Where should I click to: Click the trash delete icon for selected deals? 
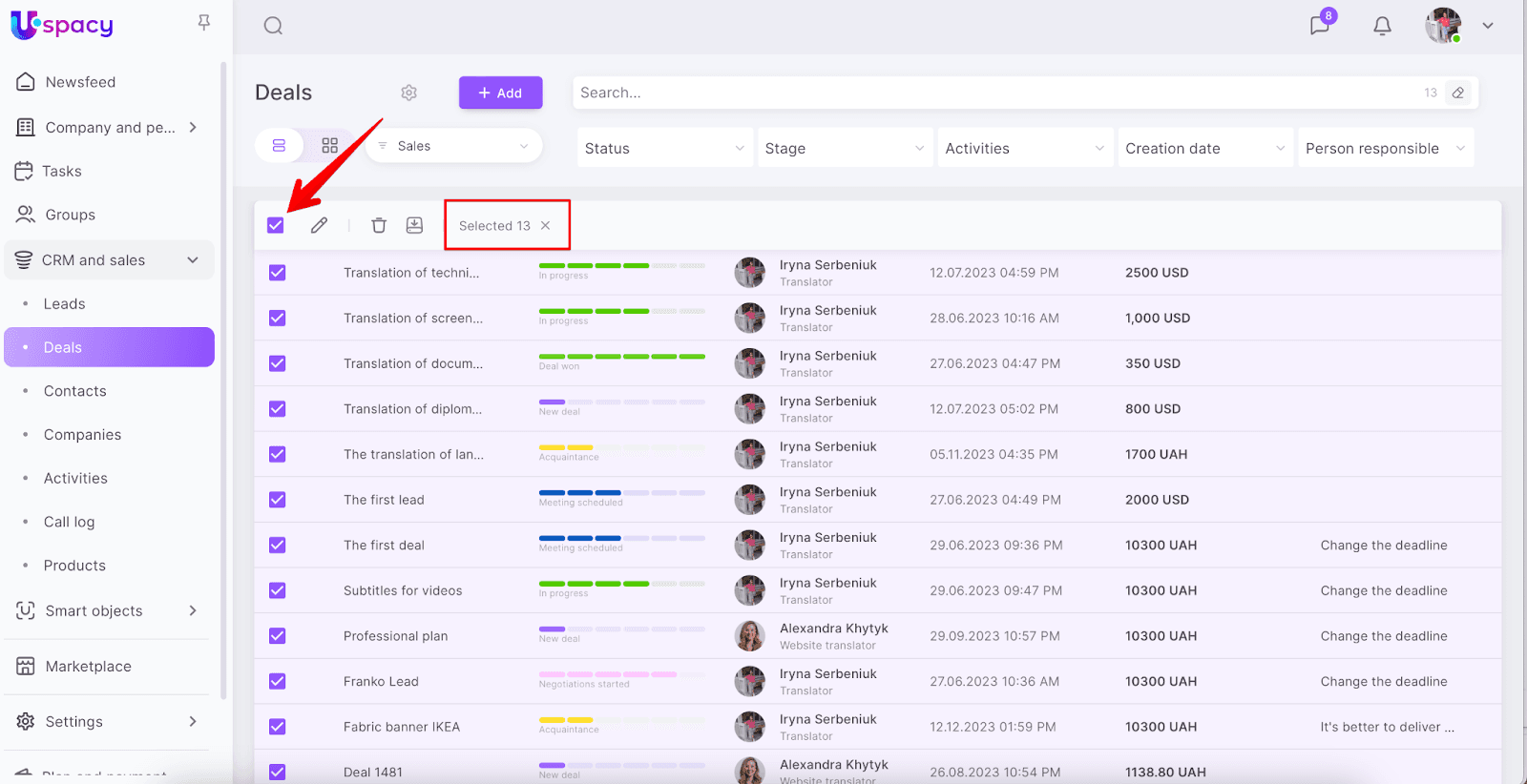pyautogui.click(x=379, y=225)
